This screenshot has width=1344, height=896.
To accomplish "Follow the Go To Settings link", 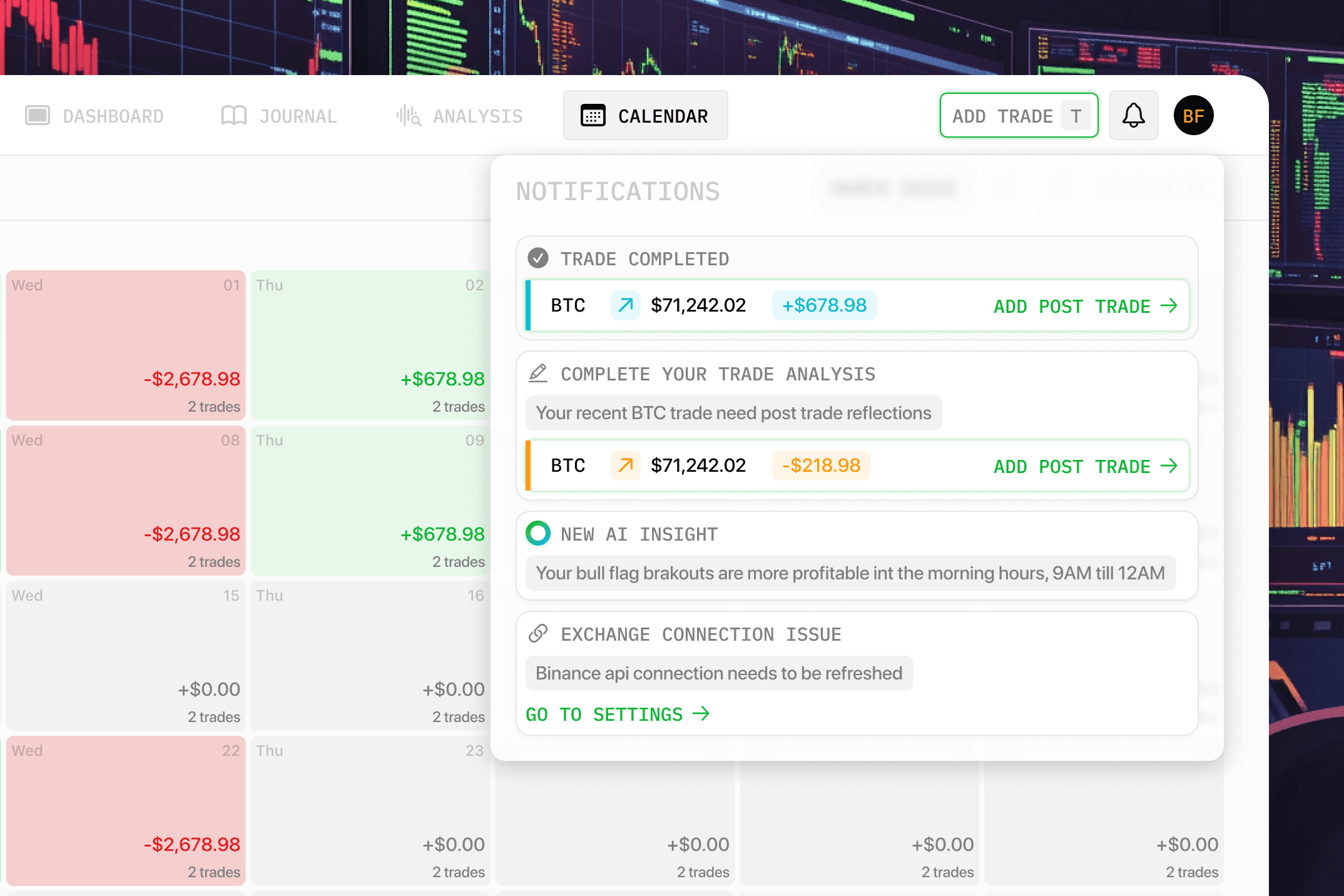I will (617, 714).
